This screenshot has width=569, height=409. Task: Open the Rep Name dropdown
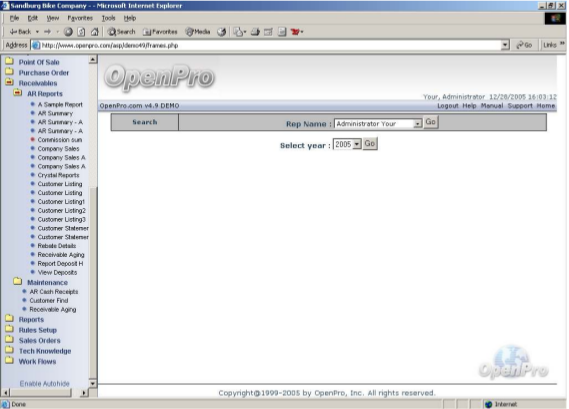(418, 124)
